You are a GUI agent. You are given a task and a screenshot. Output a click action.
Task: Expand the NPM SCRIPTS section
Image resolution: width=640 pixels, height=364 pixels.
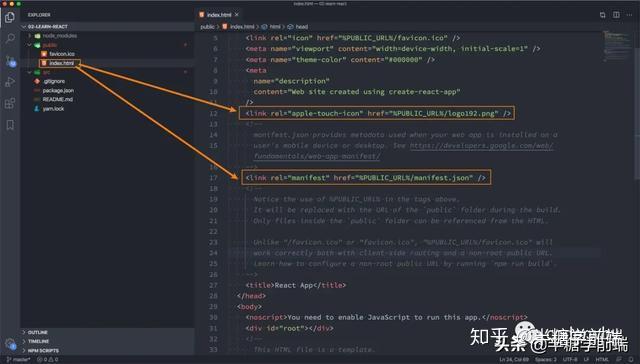coord(41,351)
